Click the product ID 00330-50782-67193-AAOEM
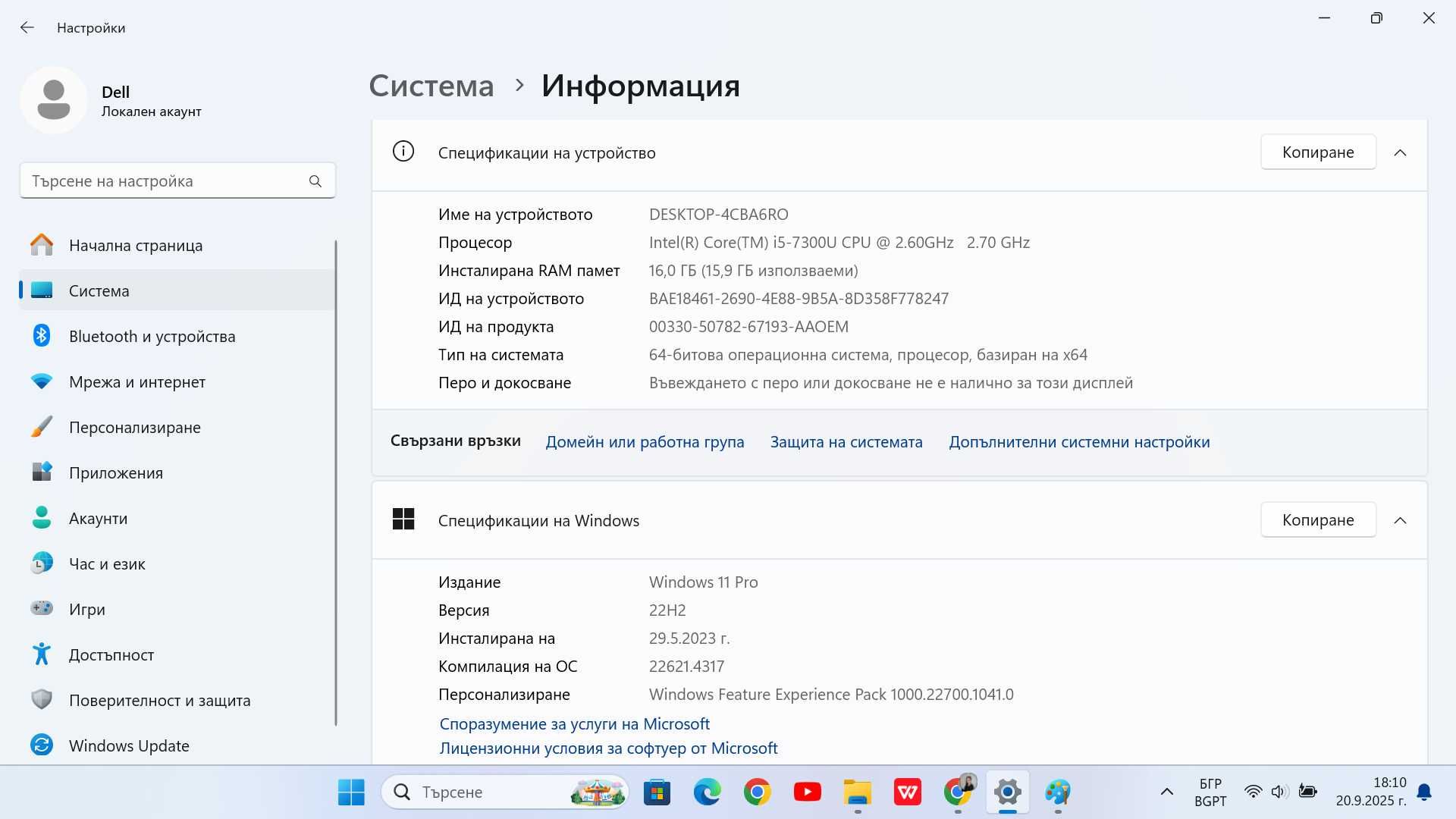The image size is (1456, 819). tap(748, 327)
